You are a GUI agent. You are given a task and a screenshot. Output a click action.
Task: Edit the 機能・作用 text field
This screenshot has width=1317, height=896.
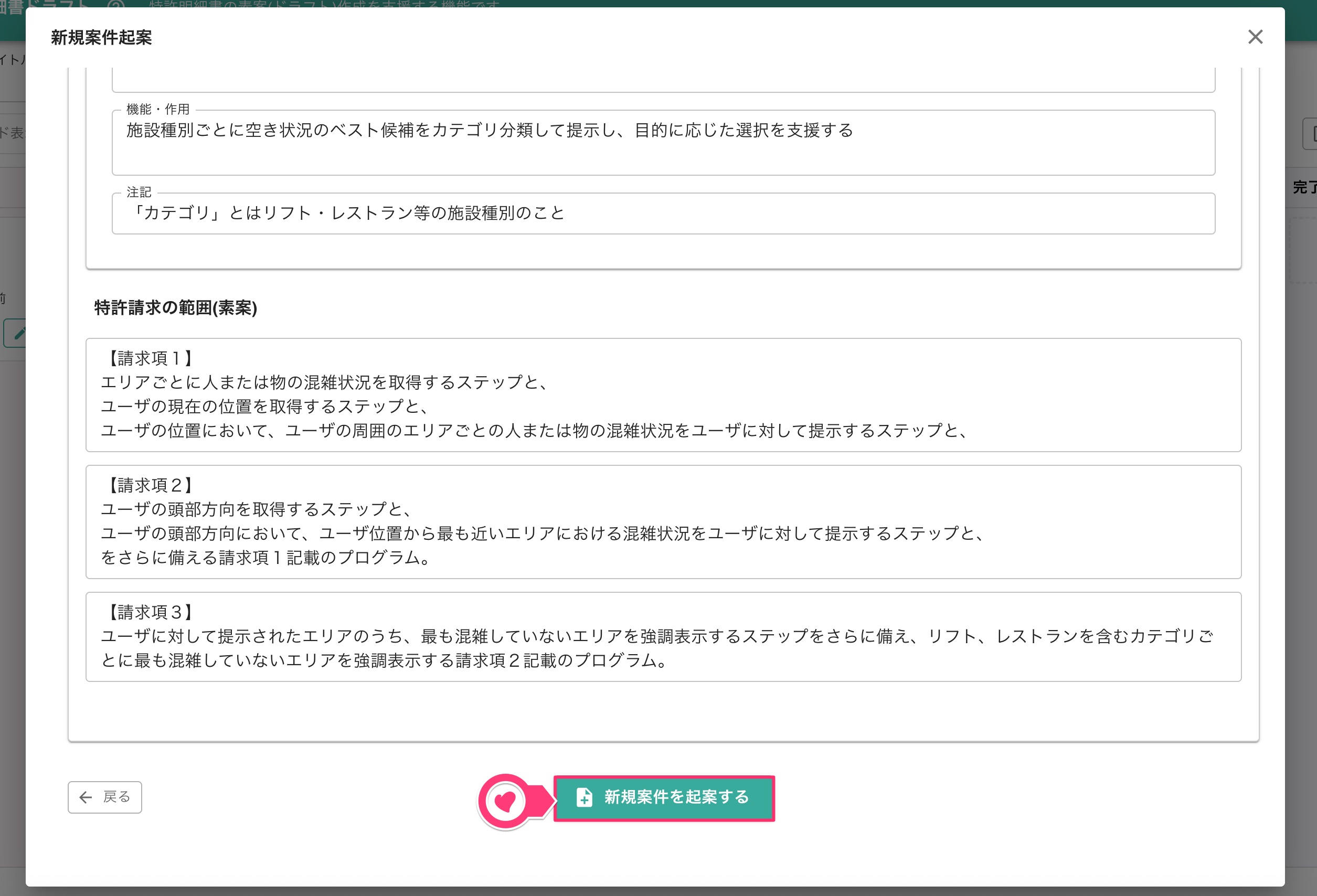pyautogui.click(x=663, y=142)
